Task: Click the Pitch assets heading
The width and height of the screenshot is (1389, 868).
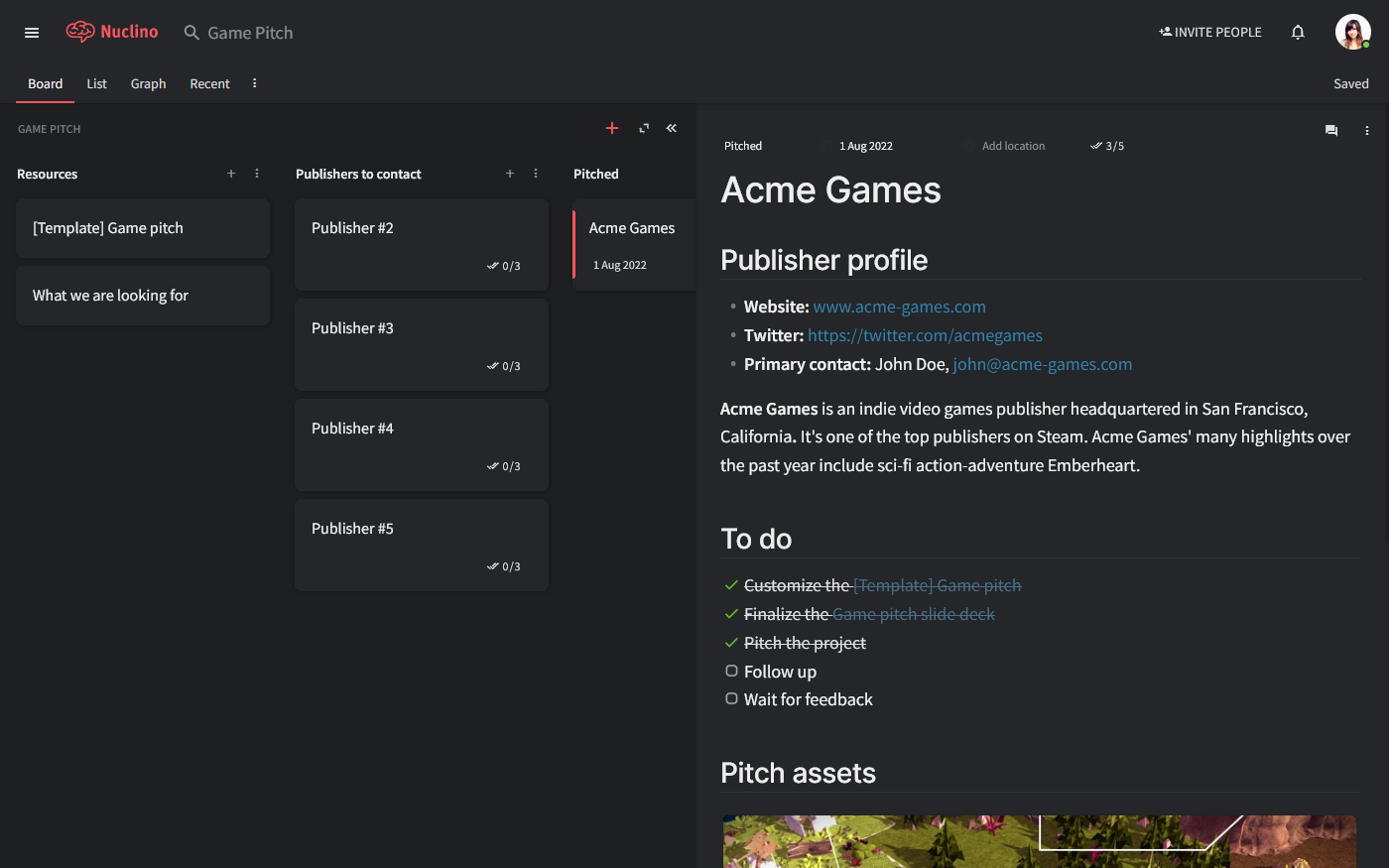Action: (x=799, y=773)
